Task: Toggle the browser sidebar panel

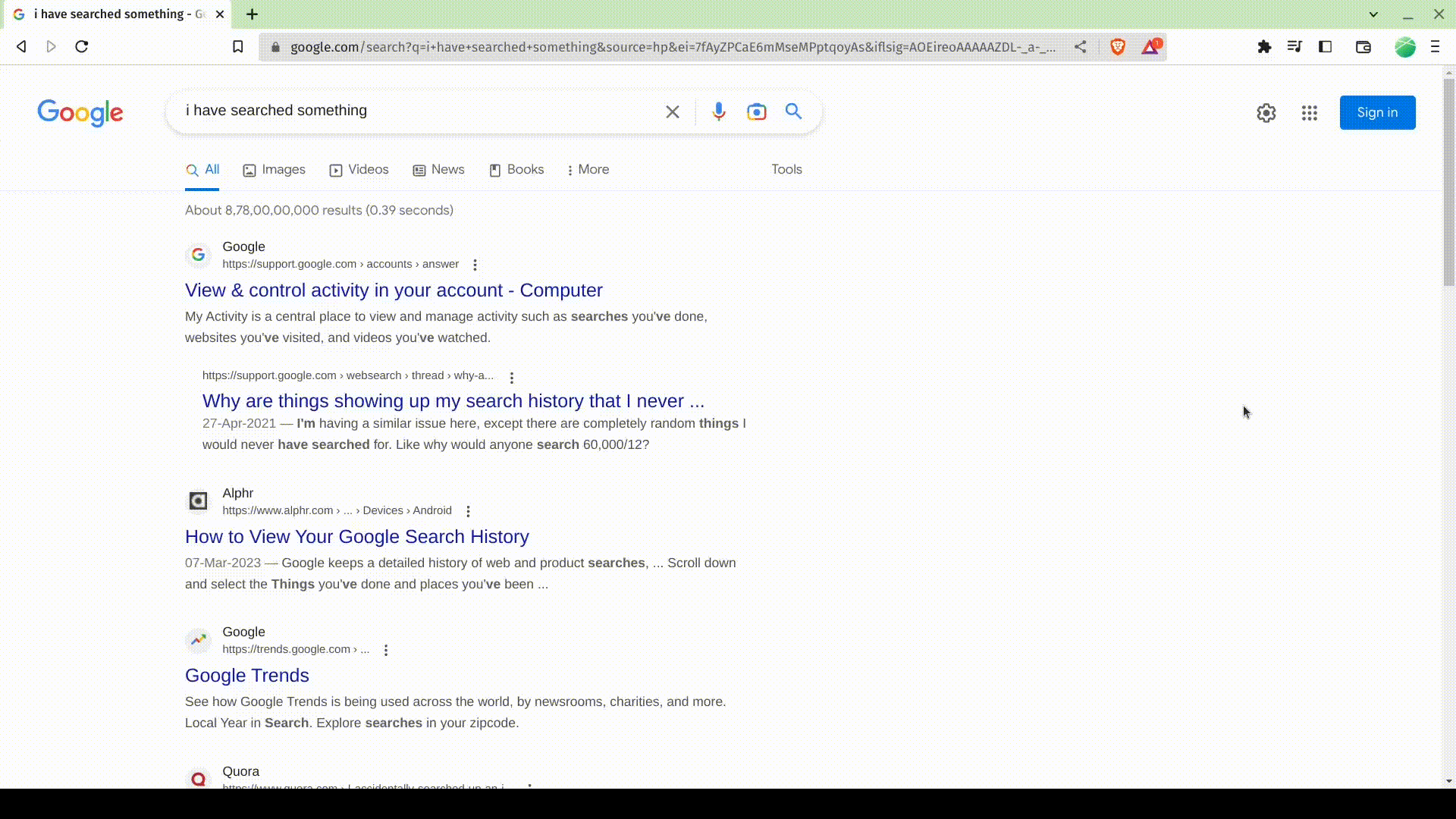Action: tap(1326, 47)
